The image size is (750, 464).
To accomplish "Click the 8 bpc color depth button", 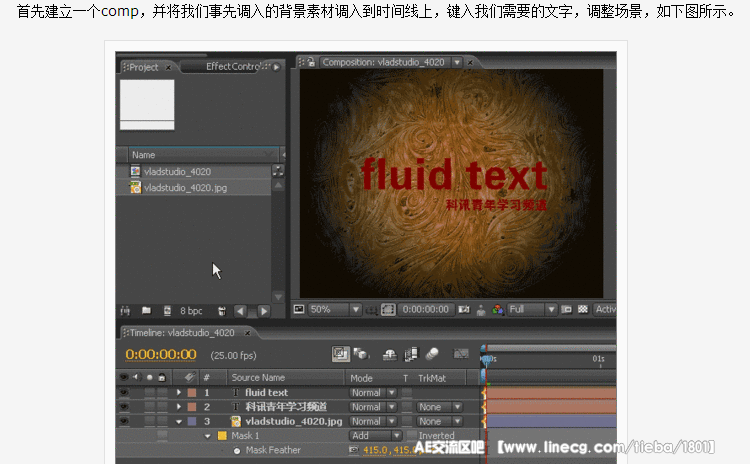I will [191, 311].
